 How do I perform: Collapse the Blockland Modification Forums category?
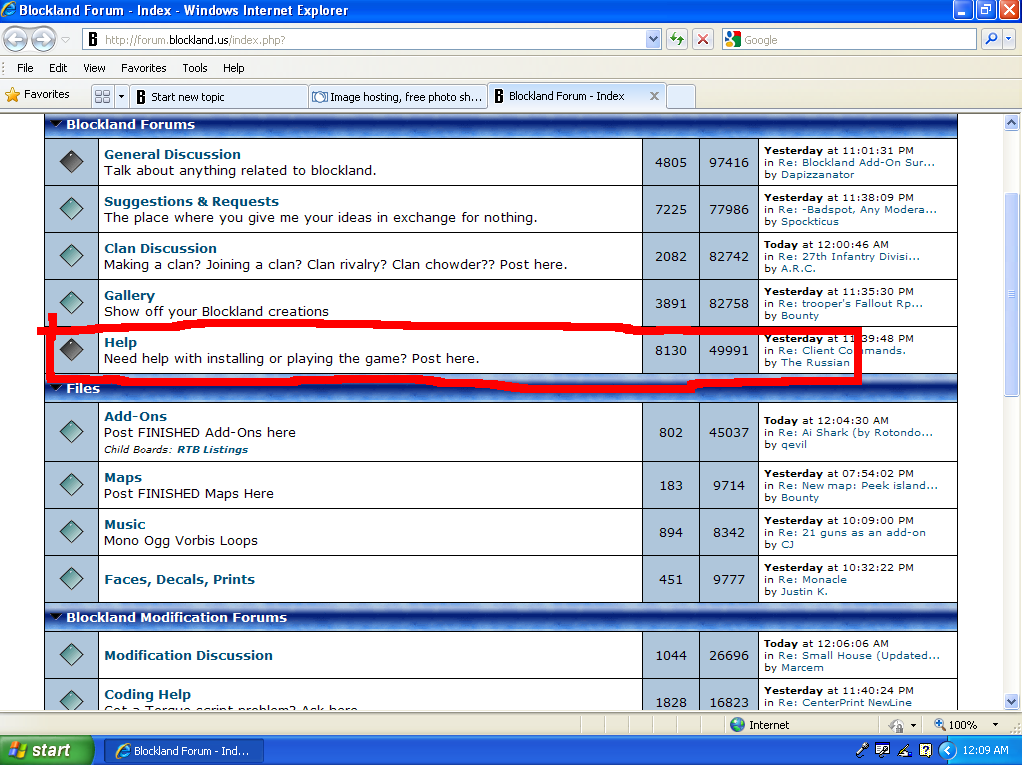pyautogui.click(x=57, y=616)
